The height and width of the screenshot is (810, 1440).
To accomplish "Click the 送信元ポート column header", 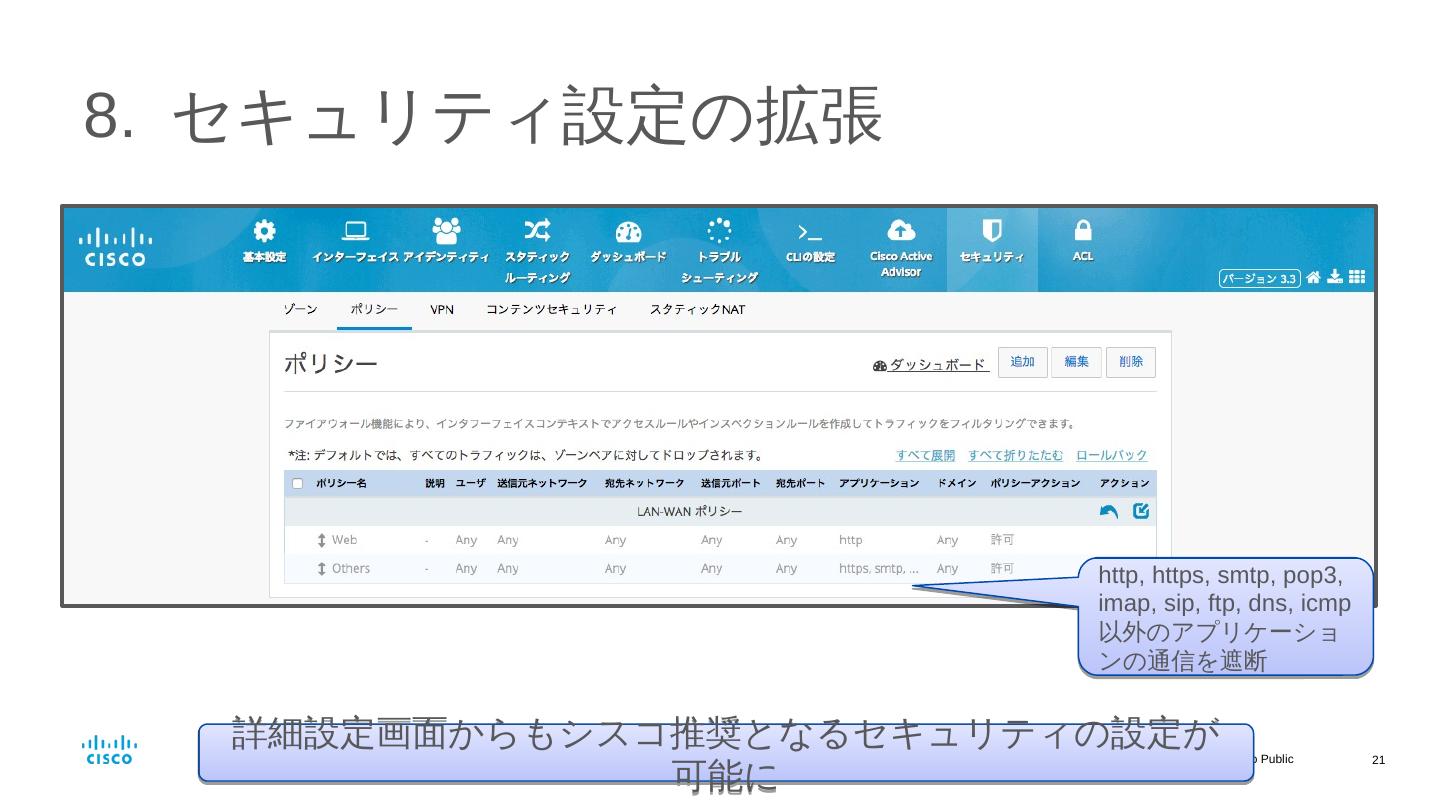I will click(731, 484).
